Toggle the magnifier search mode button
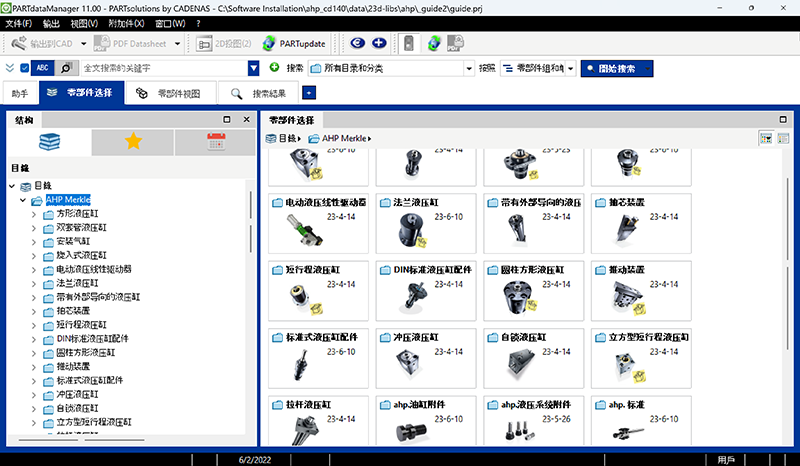800x466 pixels. (x=66, y=68)
